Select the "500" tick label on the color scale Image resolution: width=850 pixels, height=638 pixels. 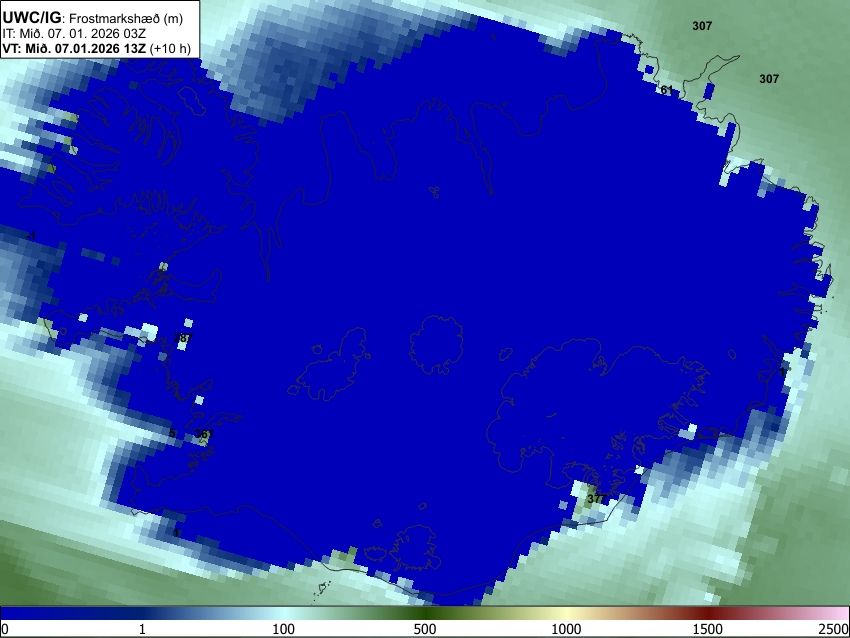pos(424,629)
